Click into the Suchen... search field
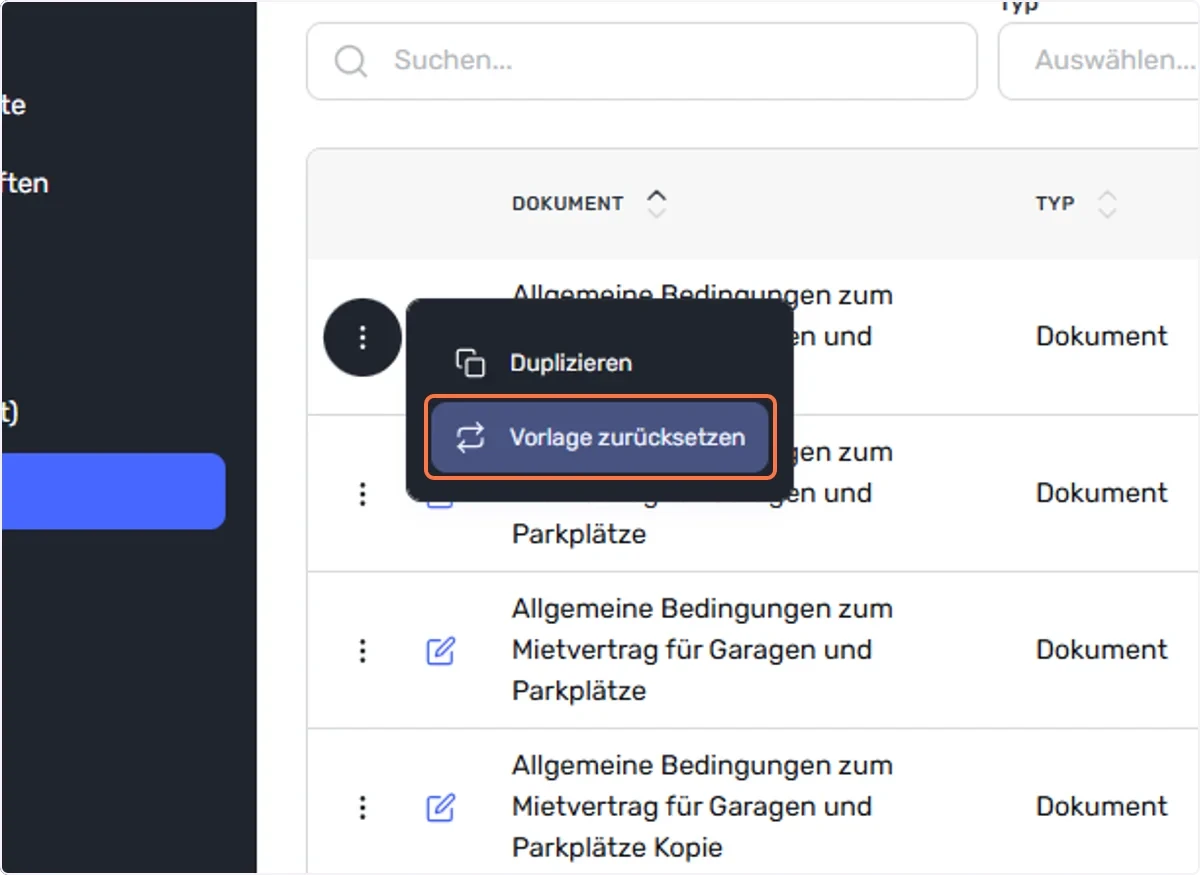Screen dimensions: 1200x875 click(641, 61)
